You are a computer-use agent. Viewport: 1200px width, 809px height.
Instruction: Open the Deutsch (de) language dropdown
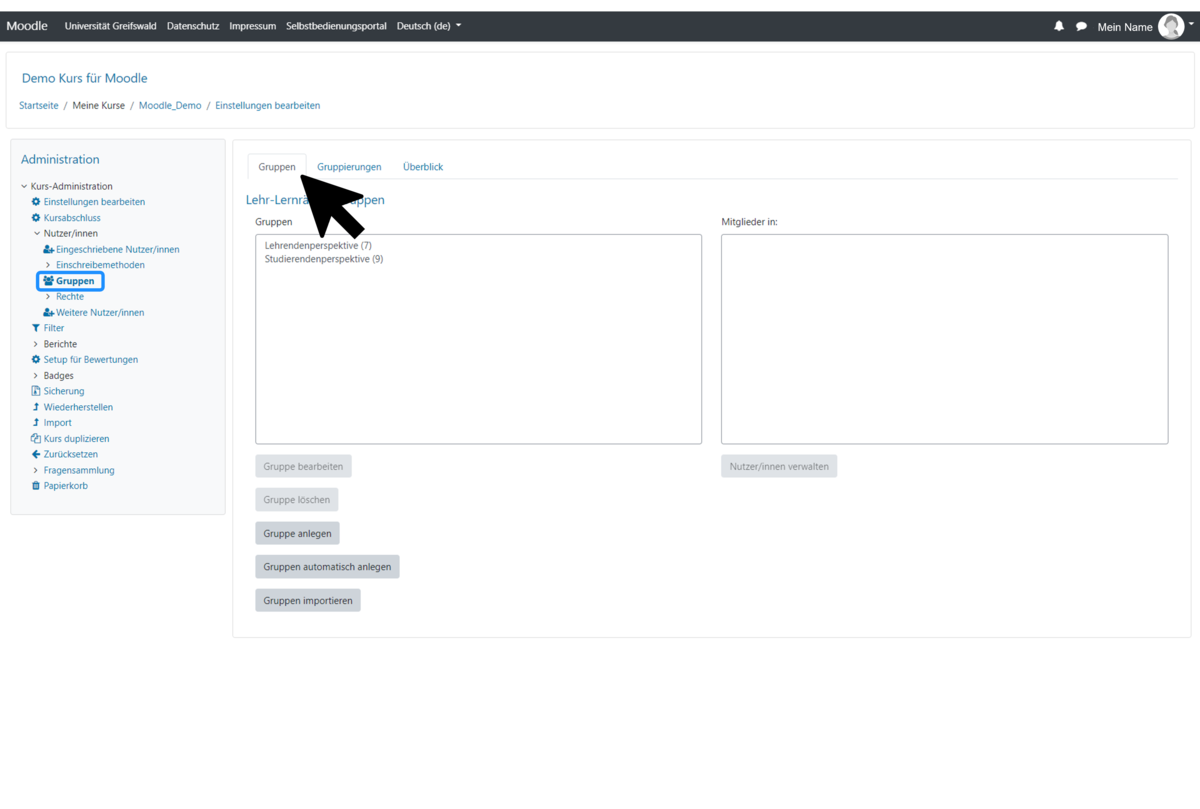pyautogui.click(x=429, y=26)
